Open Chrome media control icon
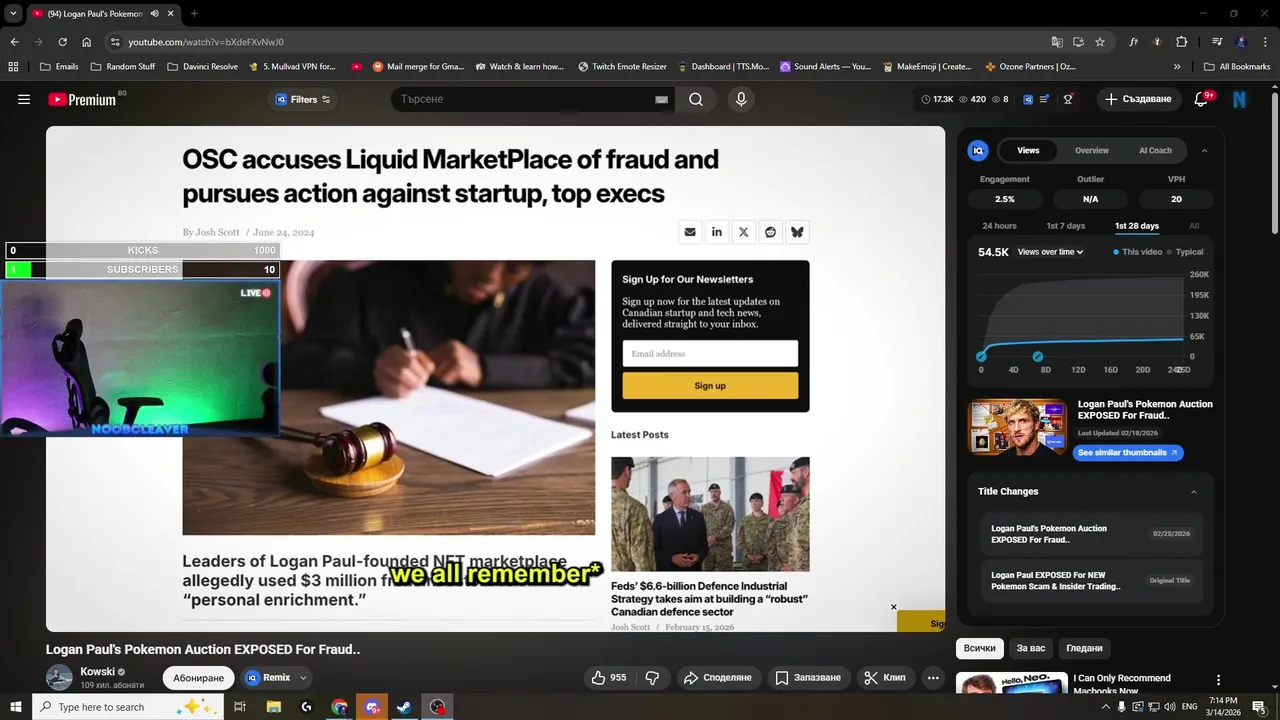This screenshot has width=1280, height=720. [1217, 42]
